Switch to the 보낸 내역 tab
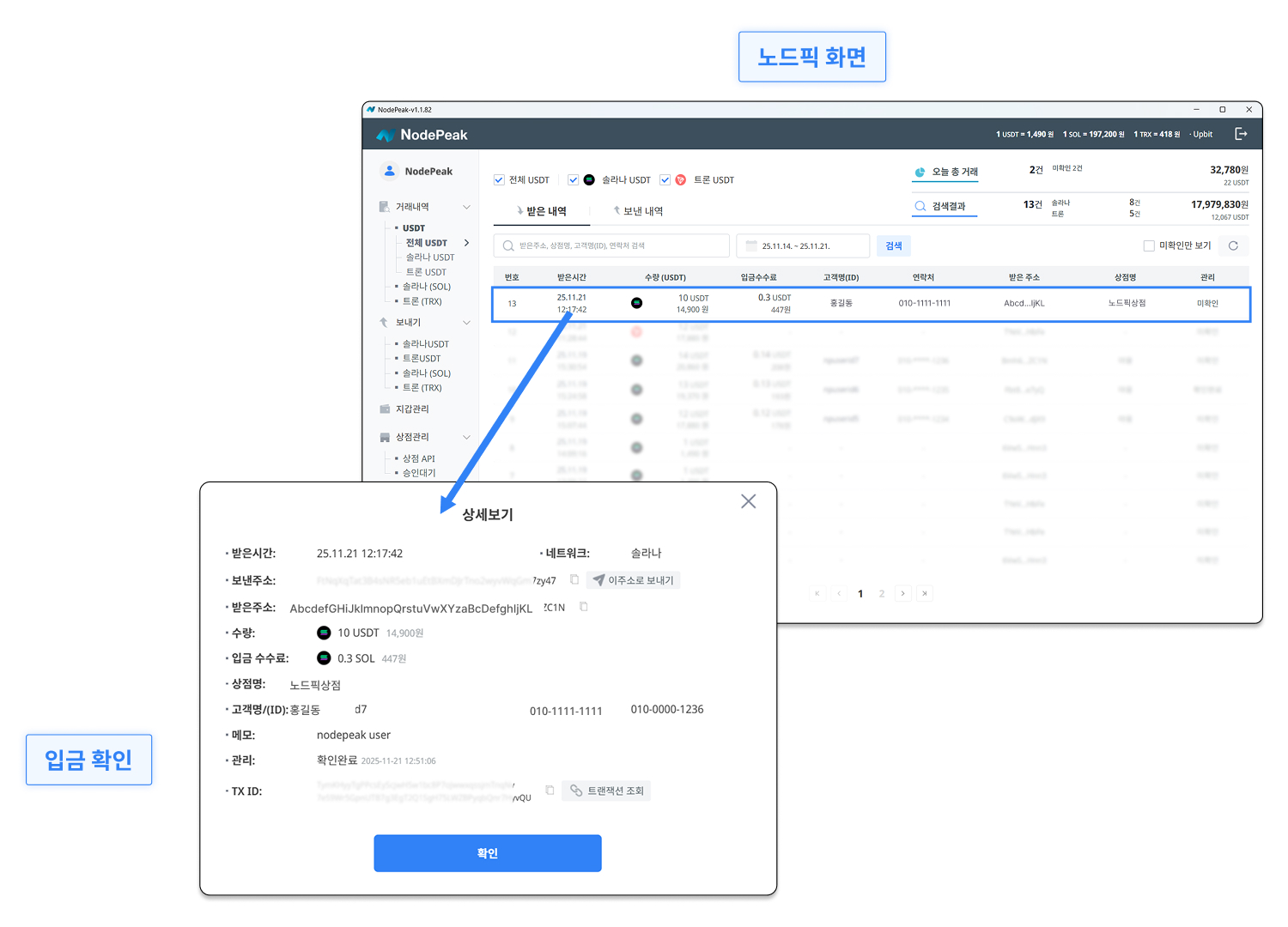 638,211
